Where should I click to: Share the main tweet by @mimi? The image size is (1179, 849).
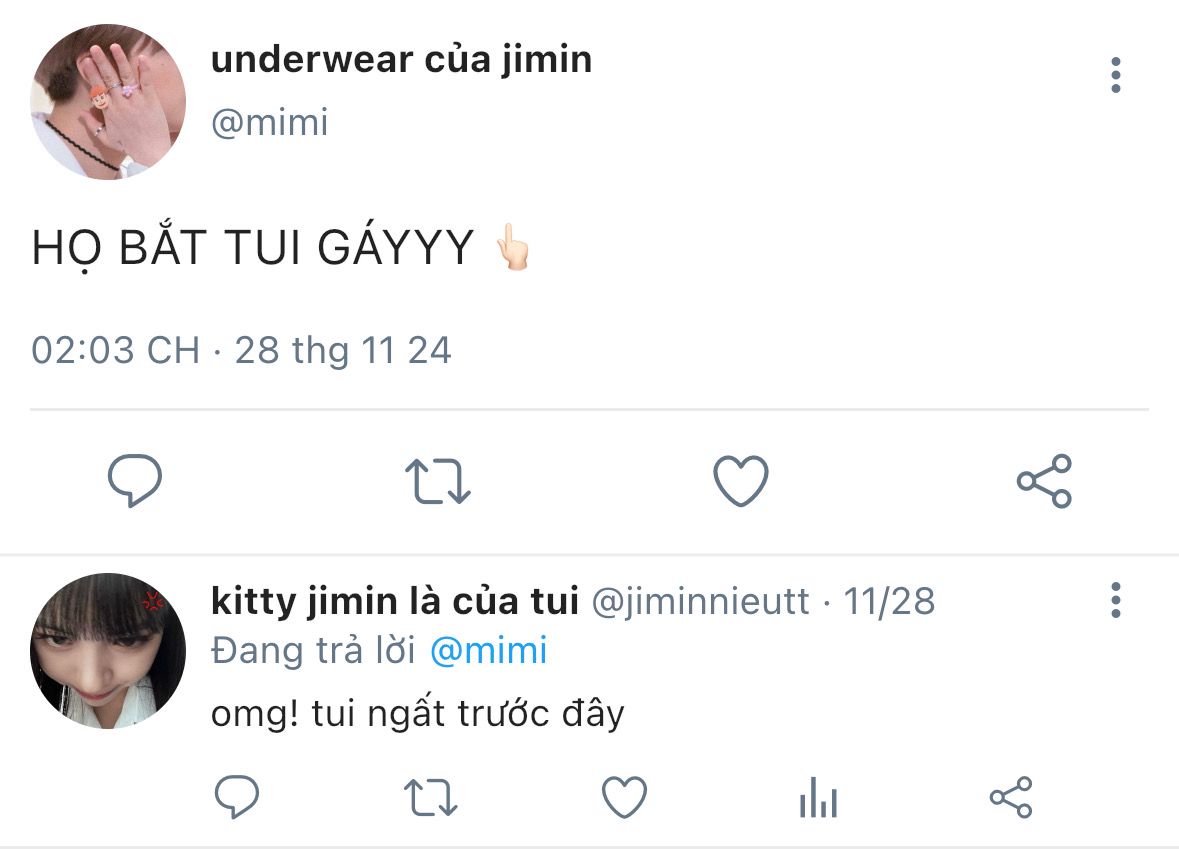(x=1044, y=481)
